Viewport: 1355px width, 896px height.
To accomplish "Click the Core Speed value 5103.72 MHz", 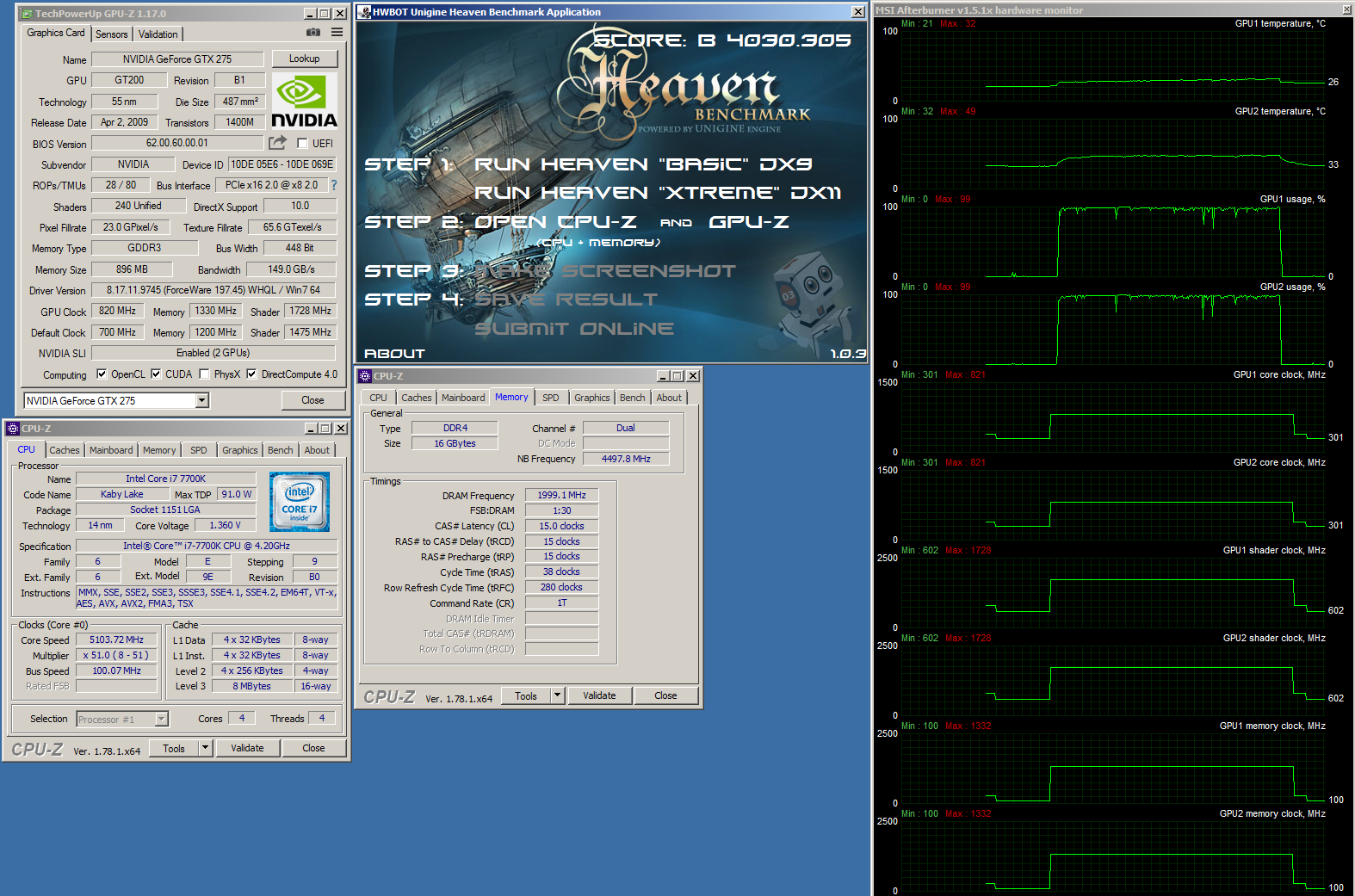I will 116,640.
